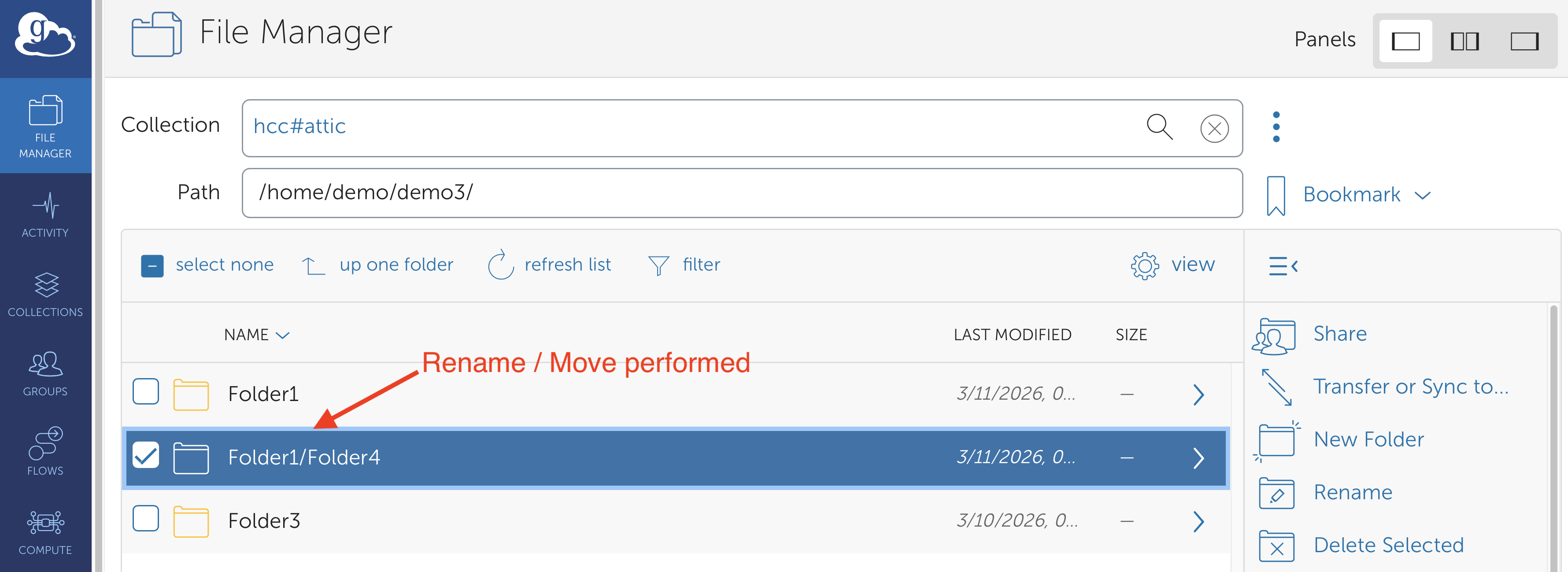The image size is (1568, 572).
Task: Collapse the right-hand actions menu panel
Action: pyautogui.click(x=1283, y=266)
